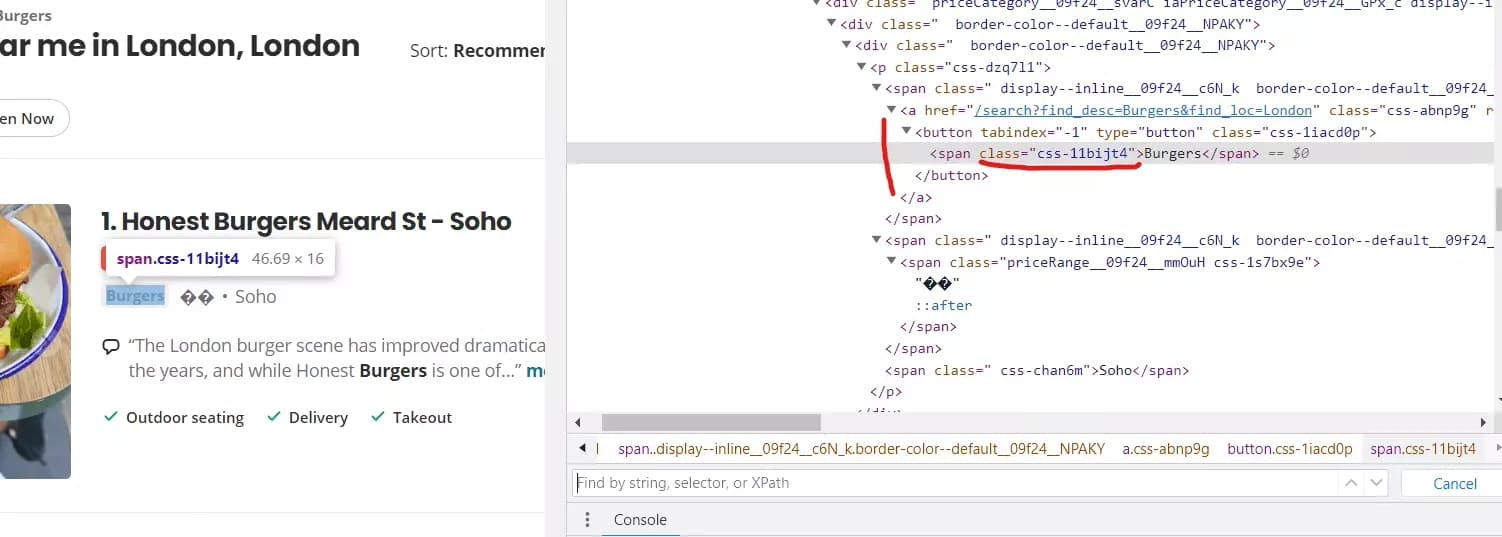Select the span.css-11bijt4 breadcrumb

(1423, 449)
